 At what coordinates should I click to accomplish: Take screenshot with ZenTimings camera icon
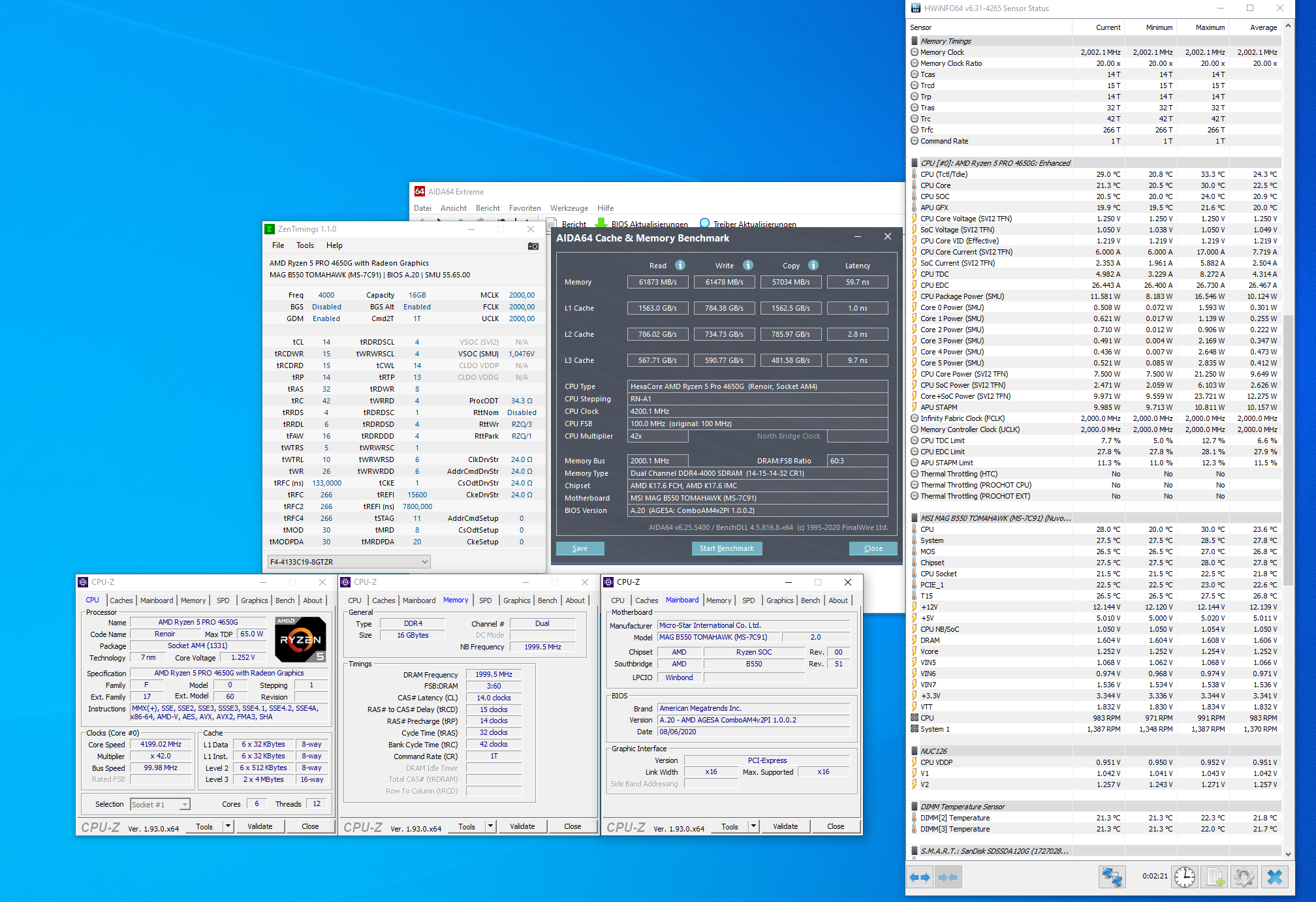(533, 246)
